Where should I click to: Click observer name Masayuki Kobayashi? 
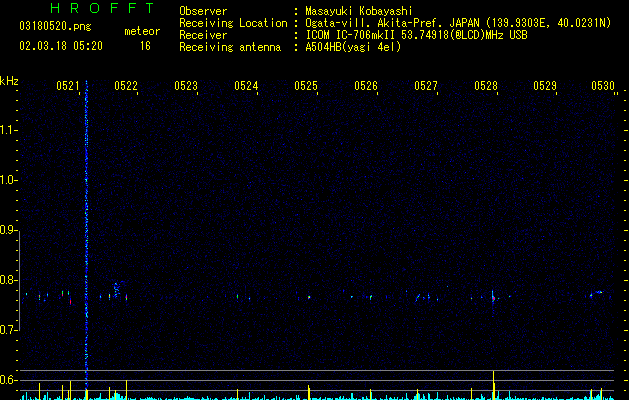pyautogui.click(x=359, y=11)
